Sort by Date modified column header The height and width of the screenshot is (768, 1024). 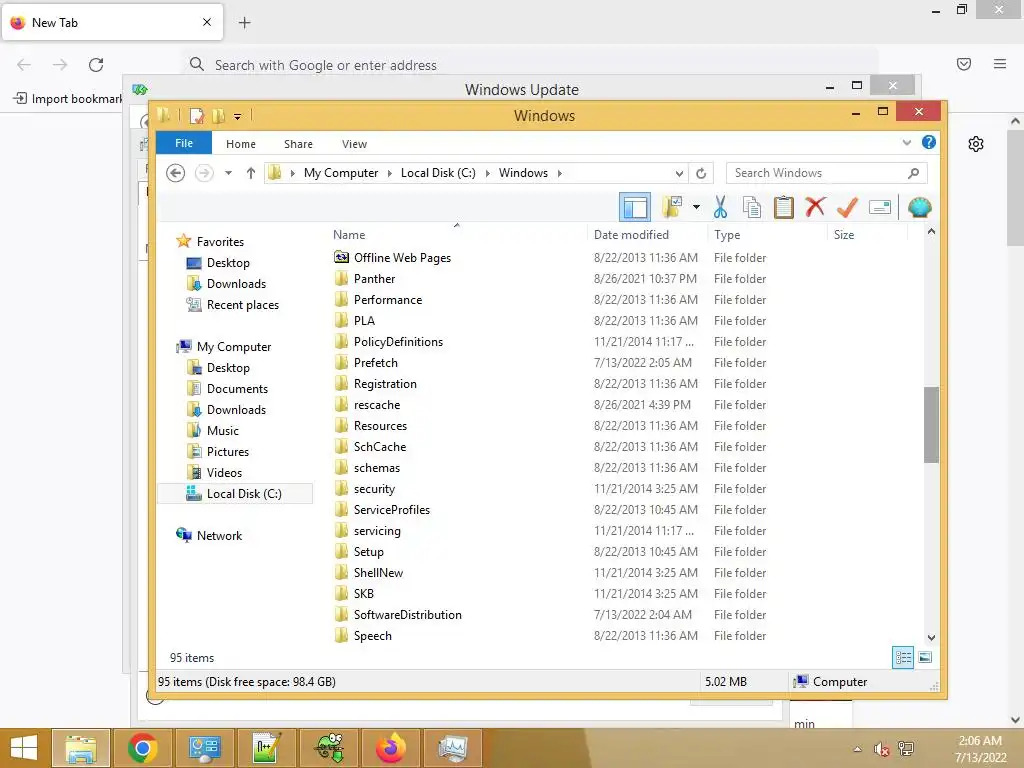point(631,234)
